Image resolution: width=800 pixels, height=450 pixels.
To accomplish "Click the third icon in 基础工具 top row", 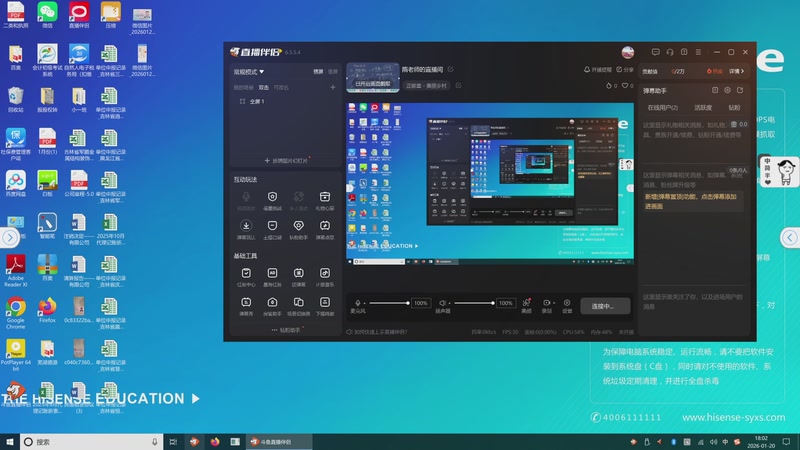I will (x=298, y=273).
